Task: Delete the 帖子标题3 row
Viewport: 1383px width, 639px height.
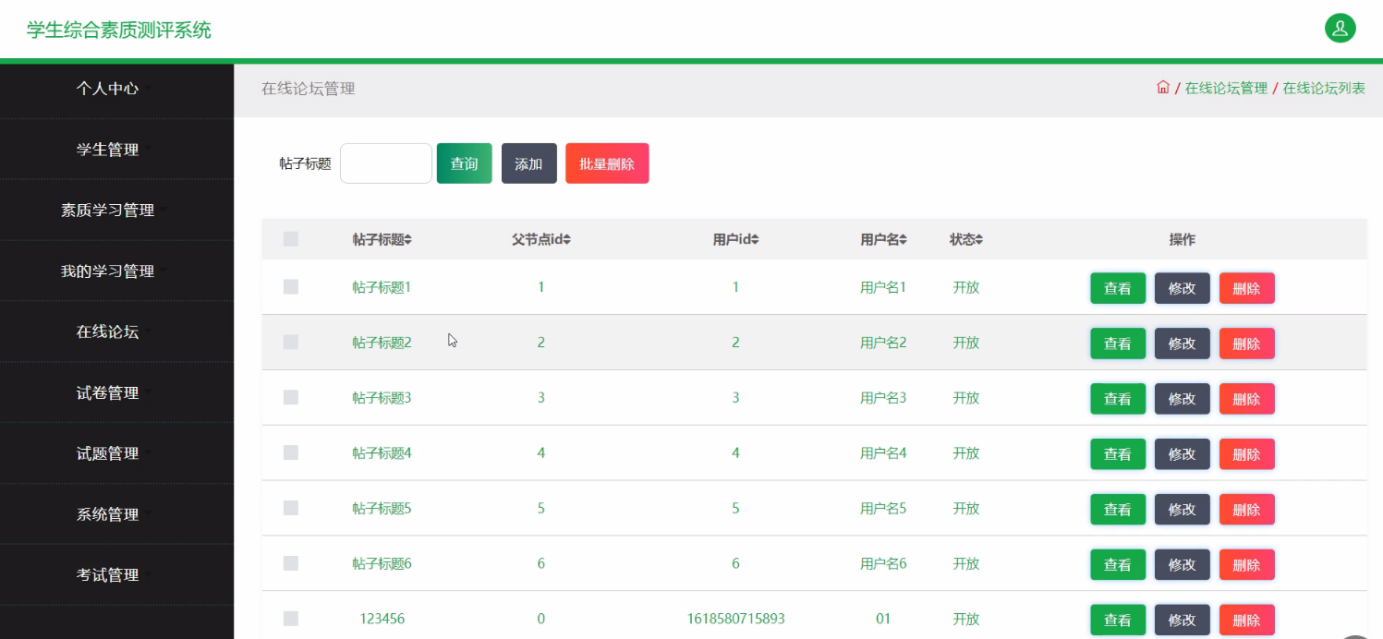Action: click(x=1246, y=399)
